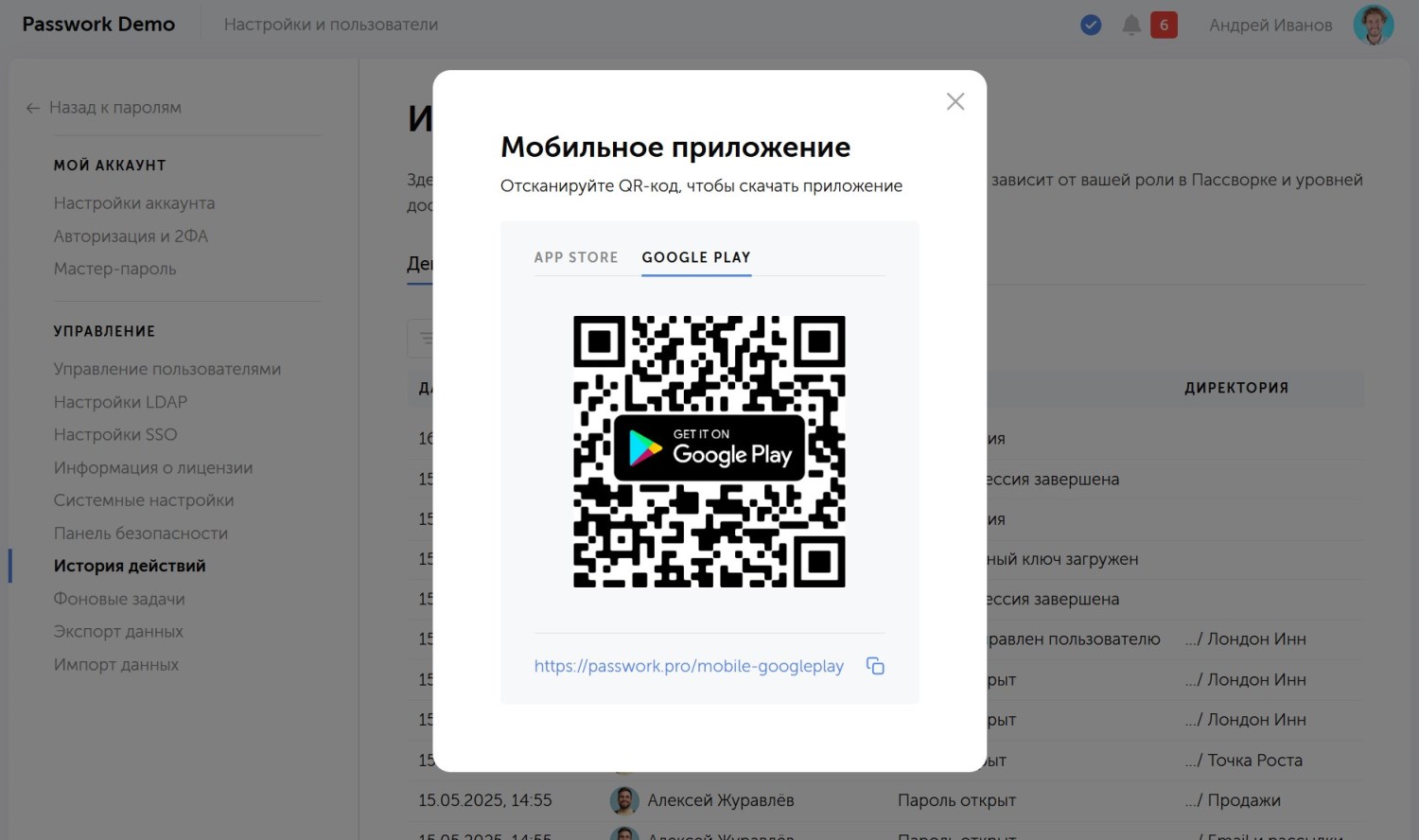Image resolution: width=1419 pixels, height=840 pixels.
Task: Click the red notification counter badge
Action: click(1164, 25)
